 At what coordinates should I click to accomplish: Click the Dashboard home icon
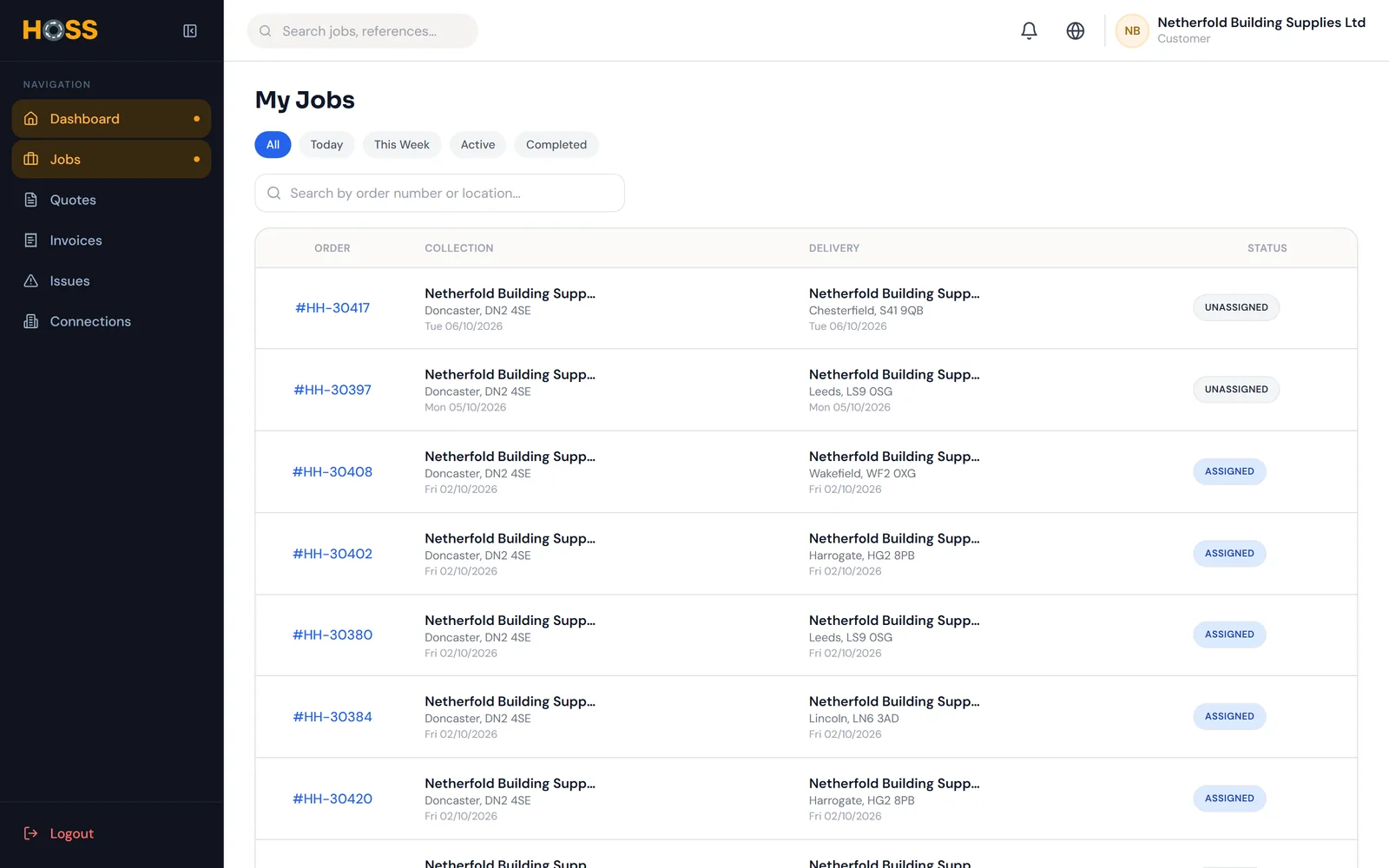coord(31,119)
